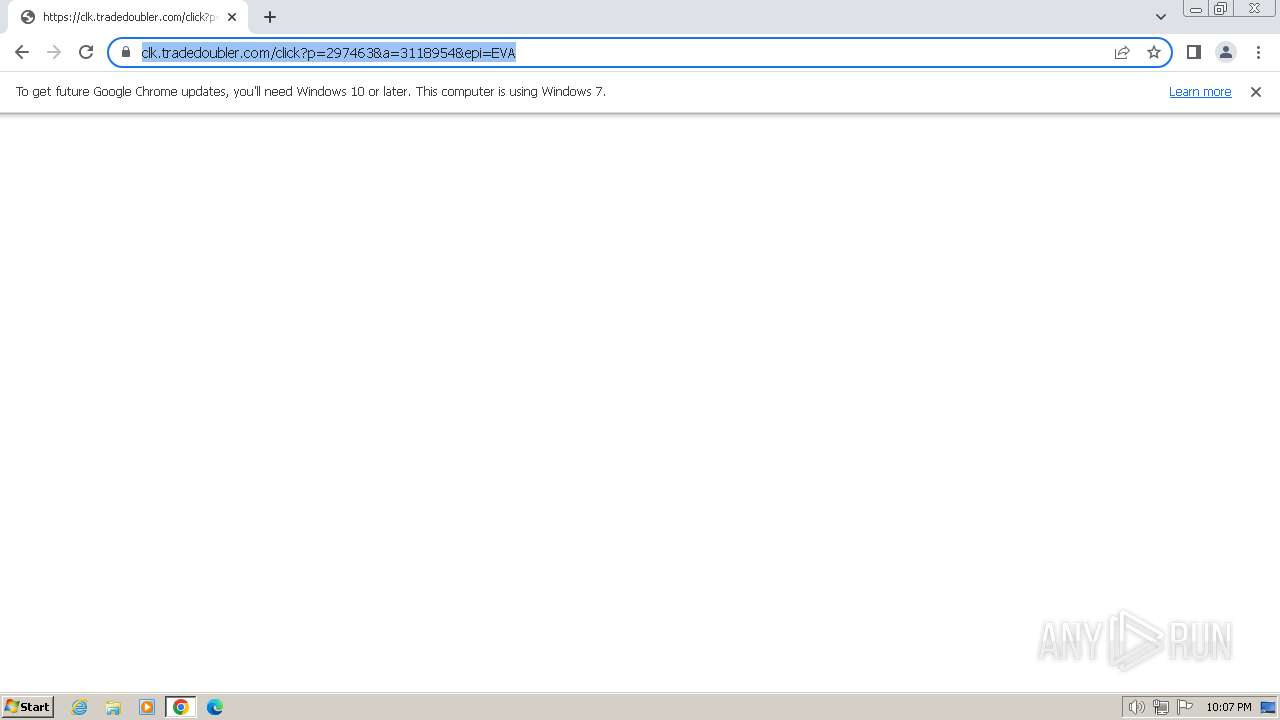Image resolution: width=1280 pixels, height=720 pixels.
Task: Go forward with the forward arrow
Action: point(54,52)
